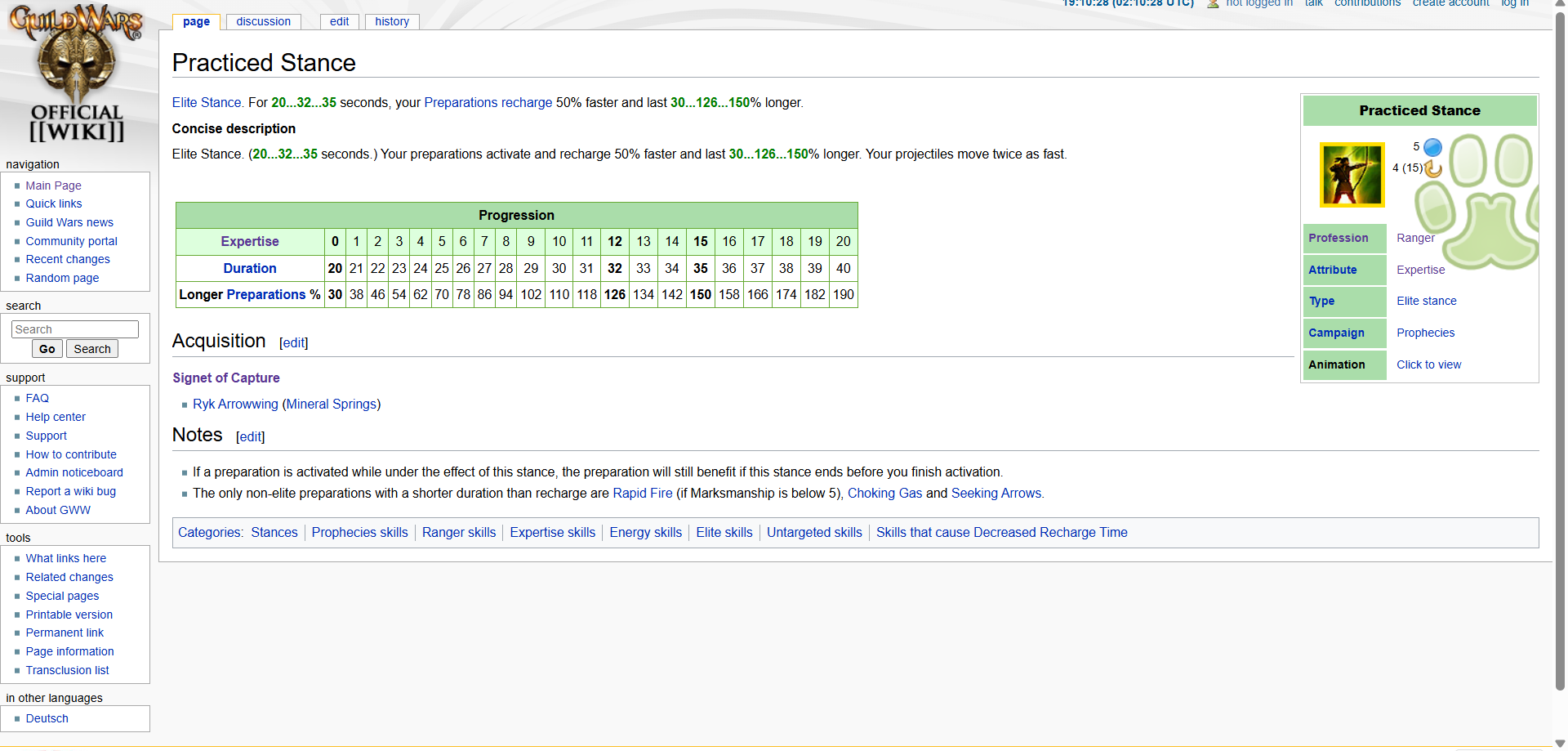Open the Transclusion list

point(67,670)
